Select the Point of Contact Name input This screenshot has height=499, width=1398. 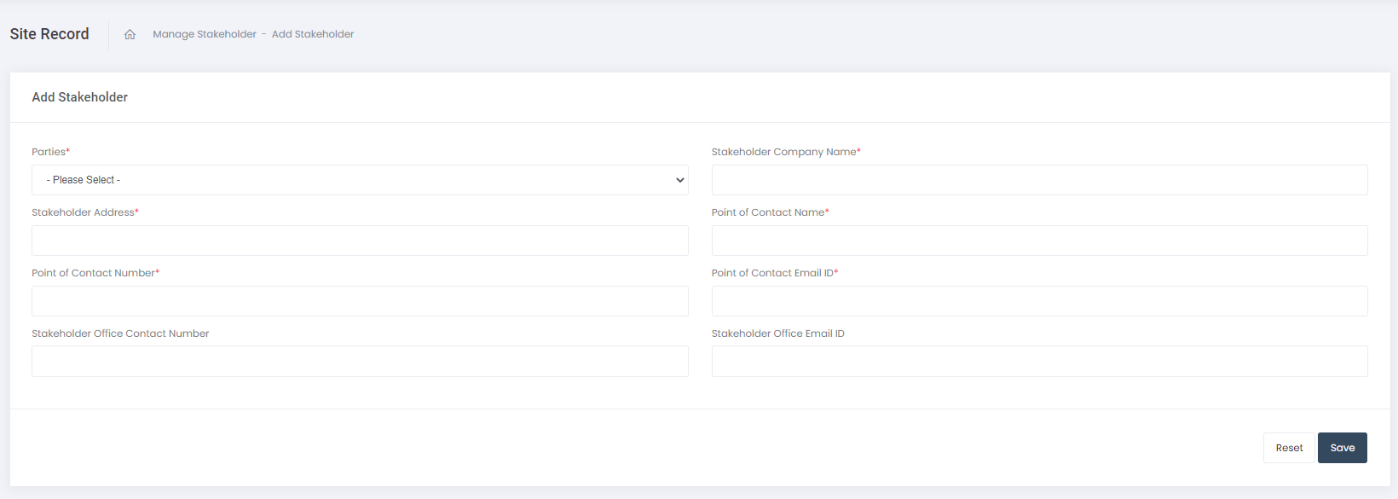pos(1039,241)
